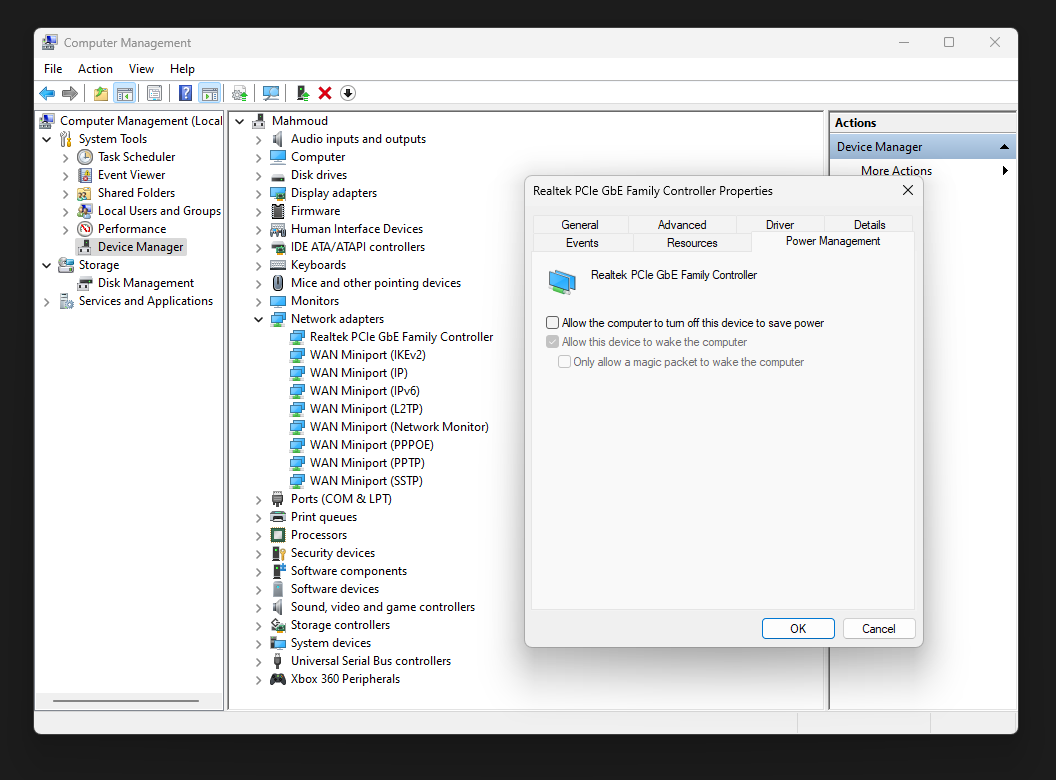Click the left pane horizontal scrollbar
Image resolution: width=1056 pixels, height=780 pixels.
[126, 701]
